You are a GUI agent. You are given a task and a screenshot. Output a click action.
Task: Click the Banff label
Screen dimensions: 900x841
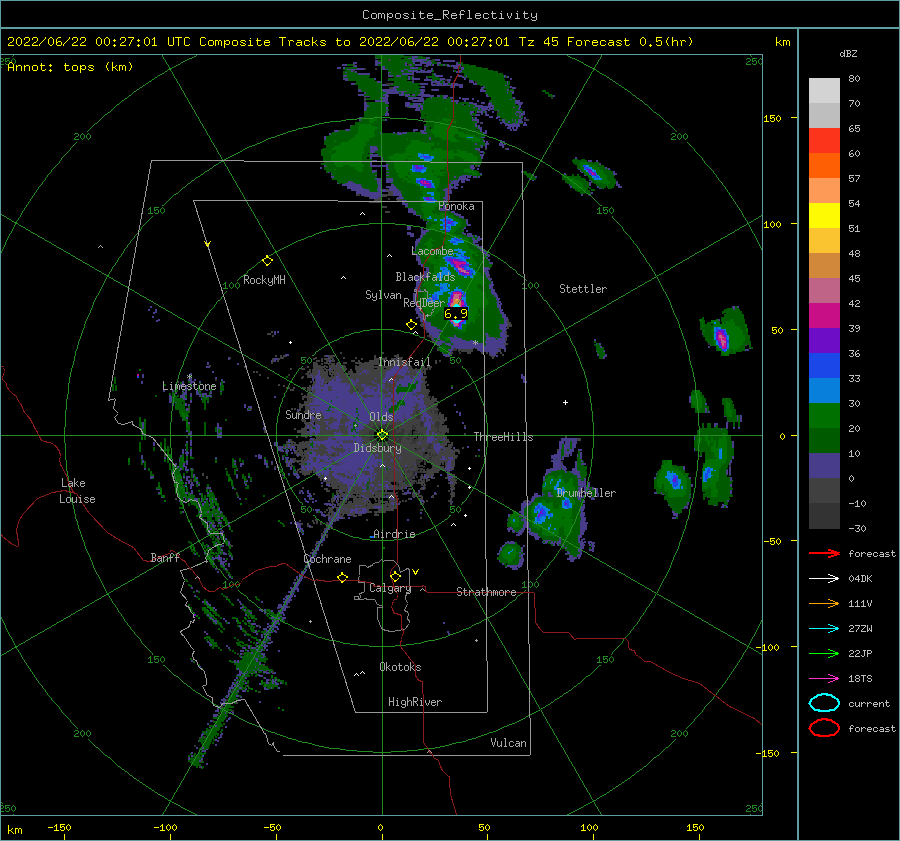click(165, 558)
